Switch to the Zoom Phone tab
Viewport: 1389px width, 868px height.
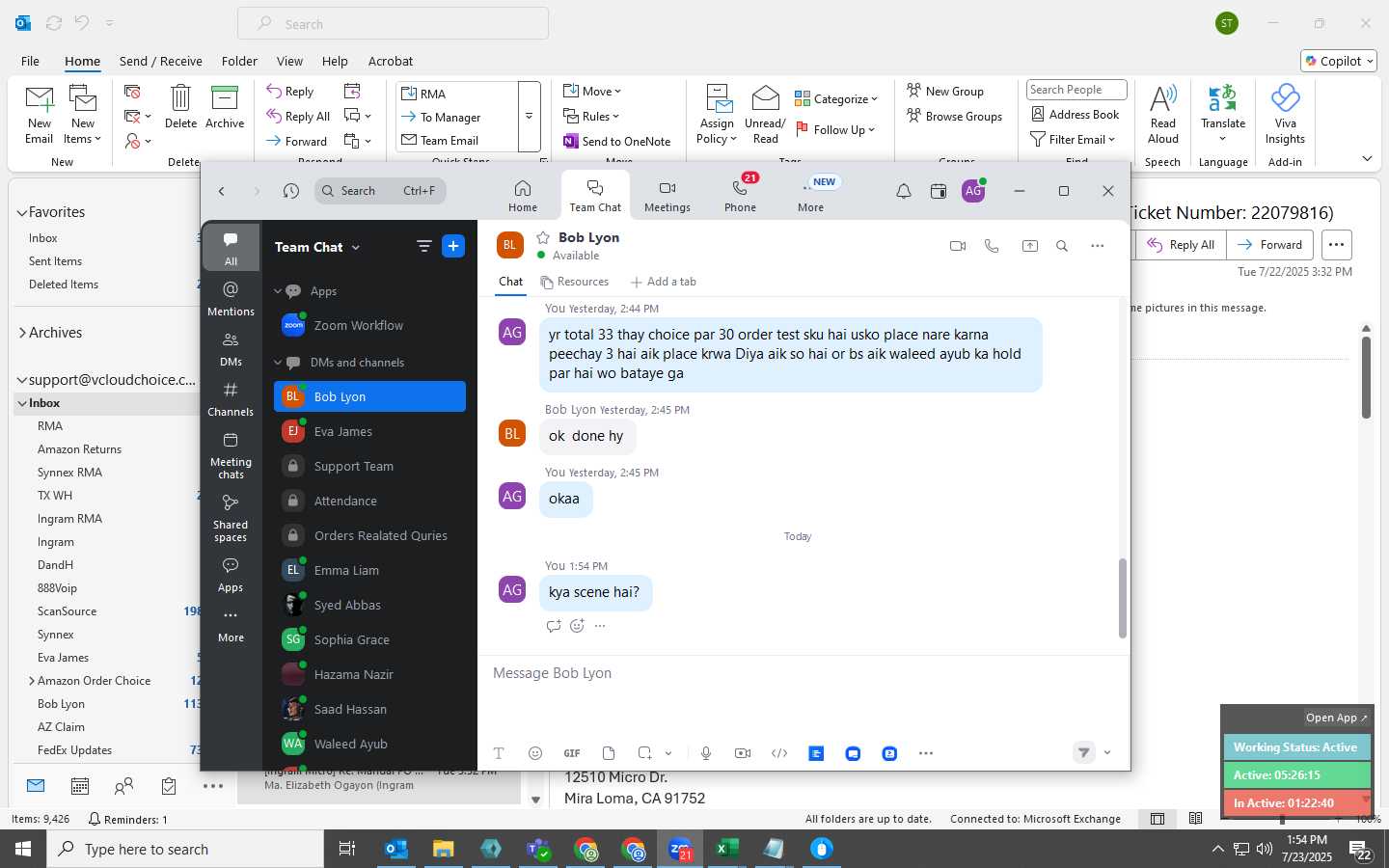tap(741, 195)
